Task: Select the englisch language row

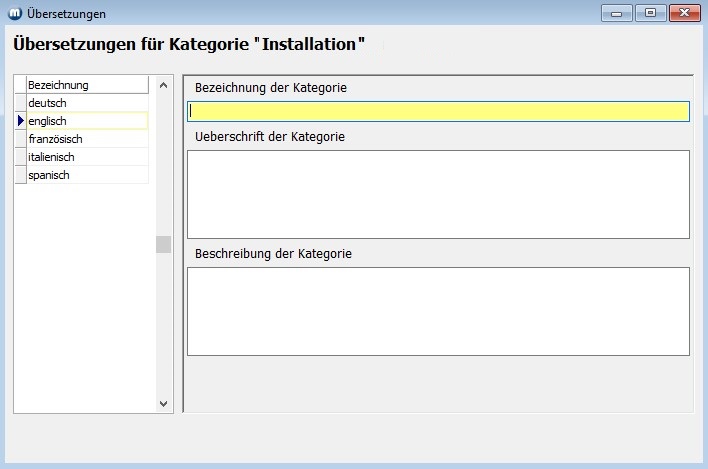Action: coord(87,121)
